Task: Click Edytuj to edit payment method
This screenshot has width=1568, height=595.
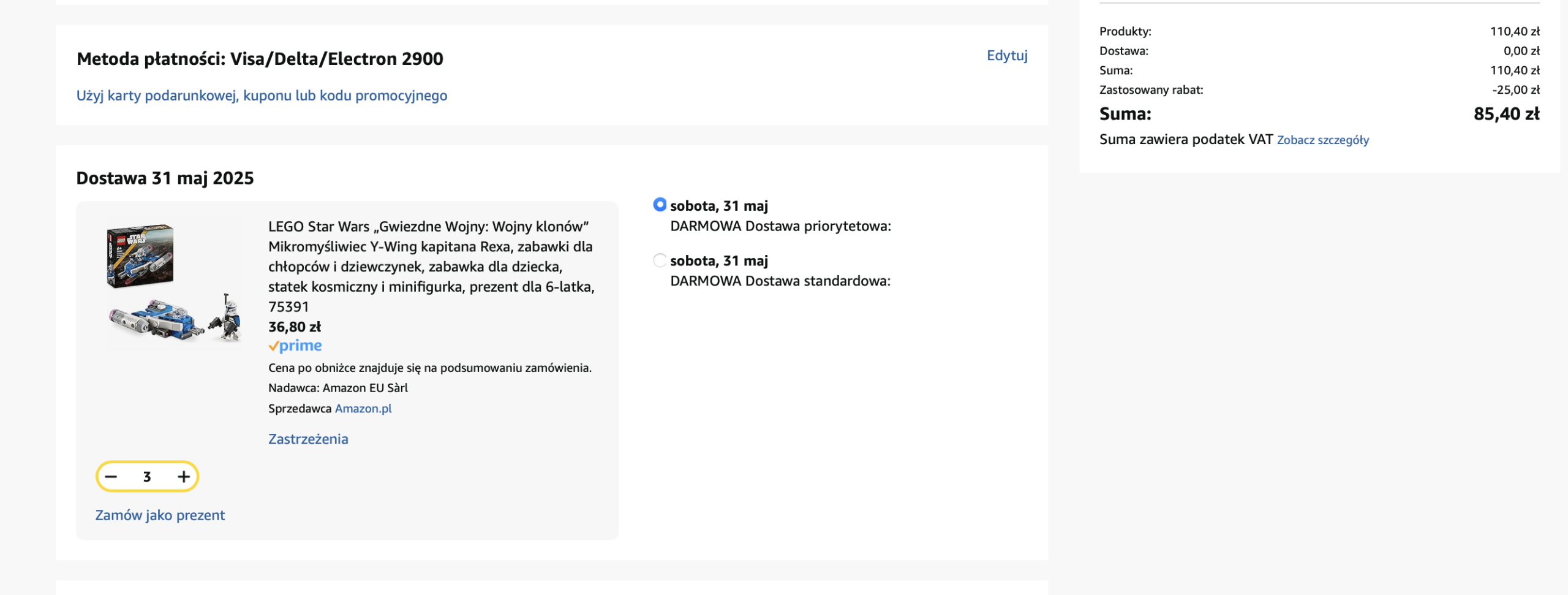Action: point(1007,56)
